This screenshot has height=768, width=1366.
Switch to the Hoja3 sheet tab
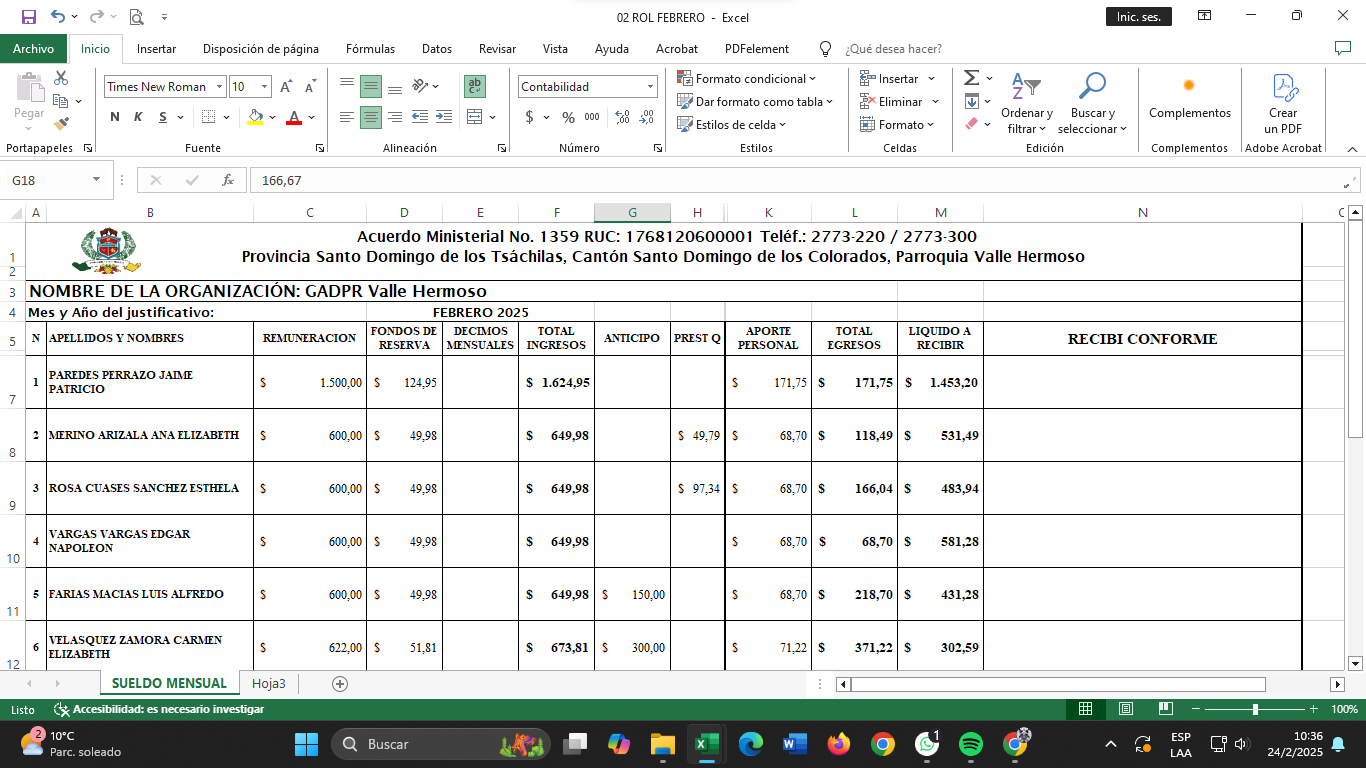pyautogui.click(x=268, y=684)
